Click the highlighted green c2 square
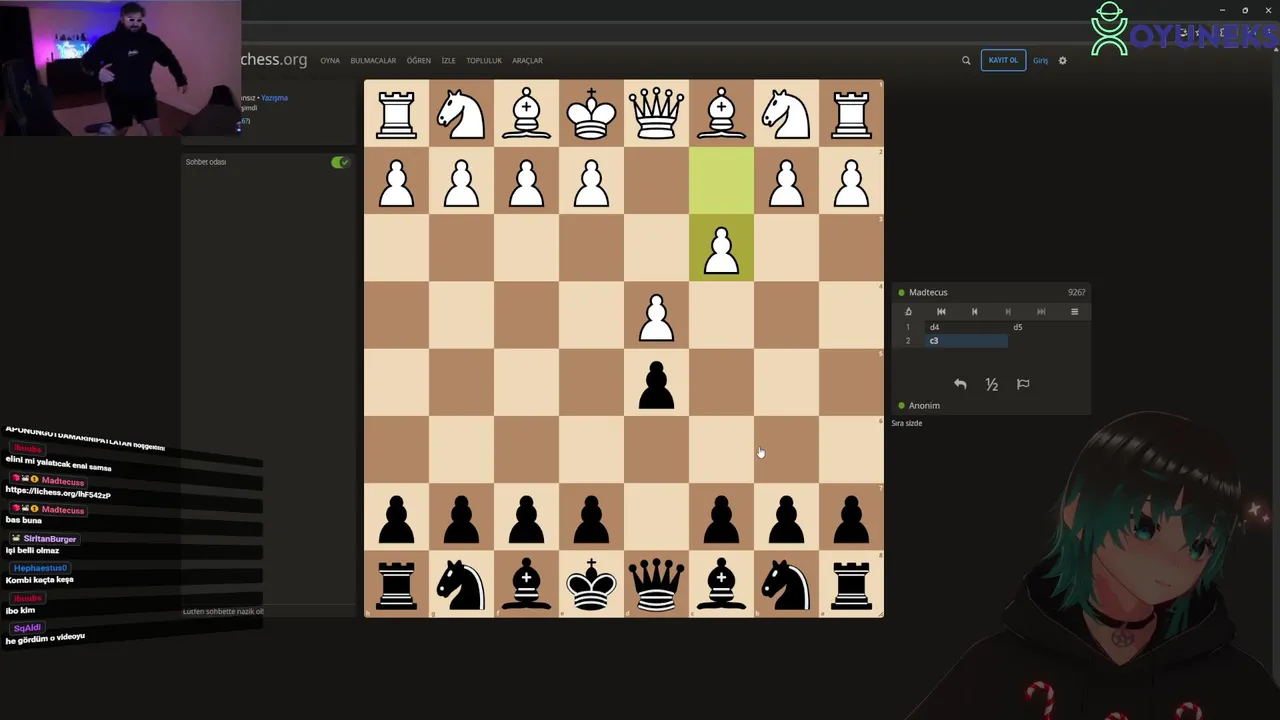Viewport: 1280px width, 720px height. [721, 180]
